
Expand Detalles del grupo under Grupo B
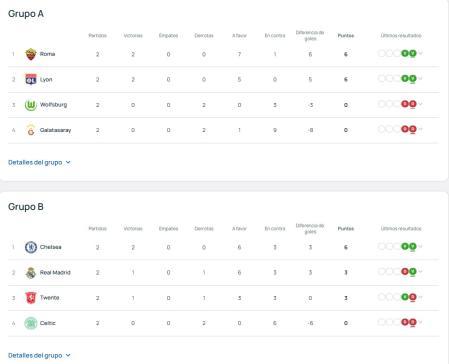(39, 355)
